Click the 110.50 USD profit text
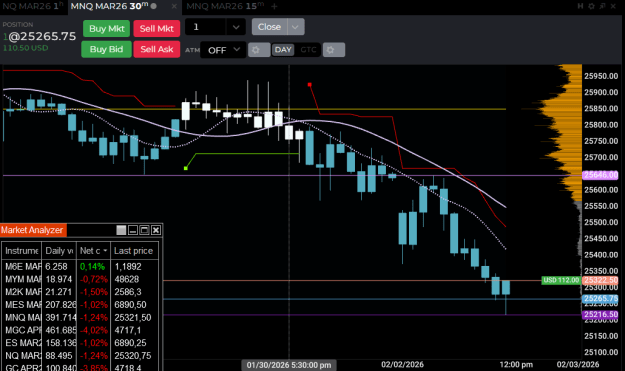Viewport: 625px width, 371px height. pyautogui.click(x=26, y=48)
